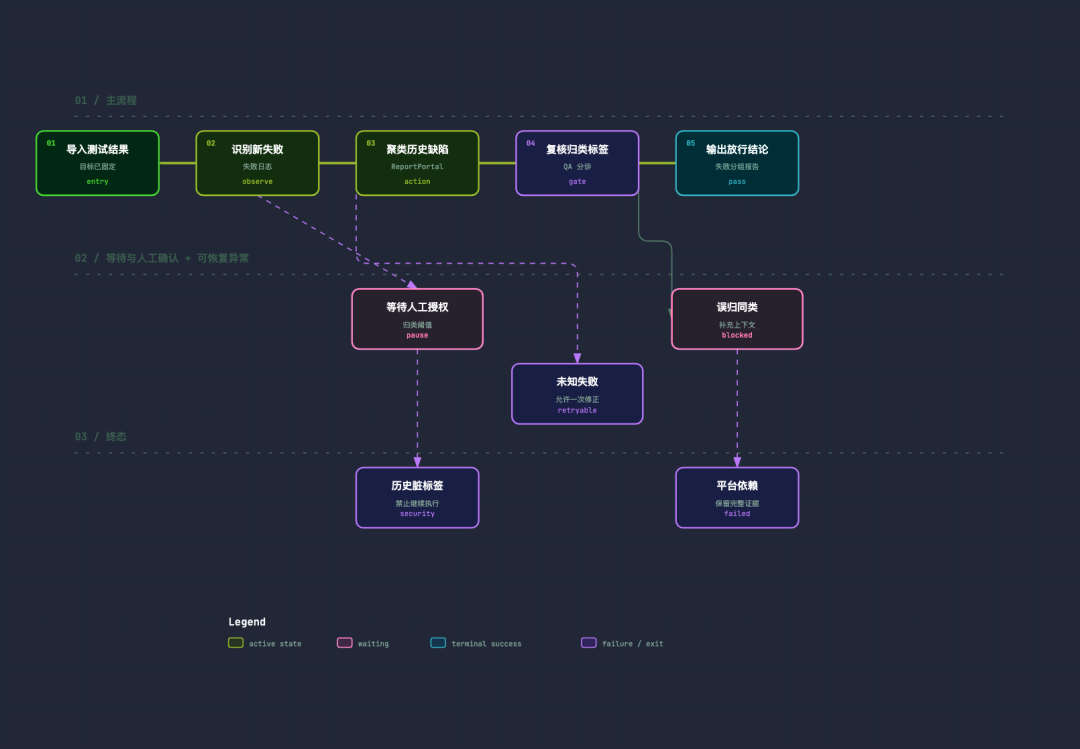Image resolution: width=1080 pixels, height=749 pixels.
Task: Click the '02 / 等待与人工确认 + 可恢复异常' label
Action: click(162, 258)
